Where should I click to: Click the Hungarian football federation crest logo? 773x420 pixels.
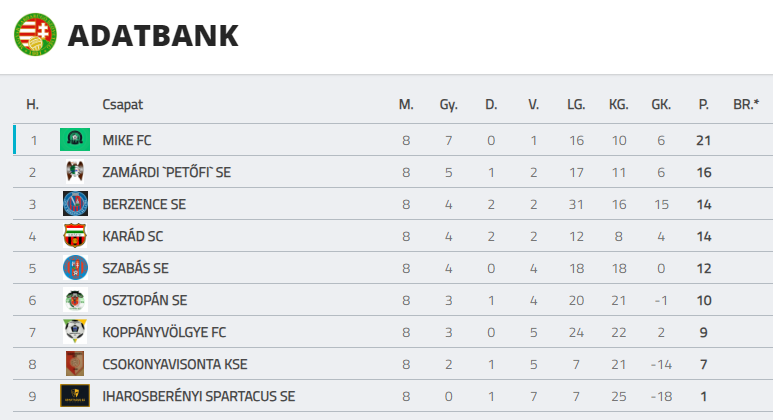(35, 34)
